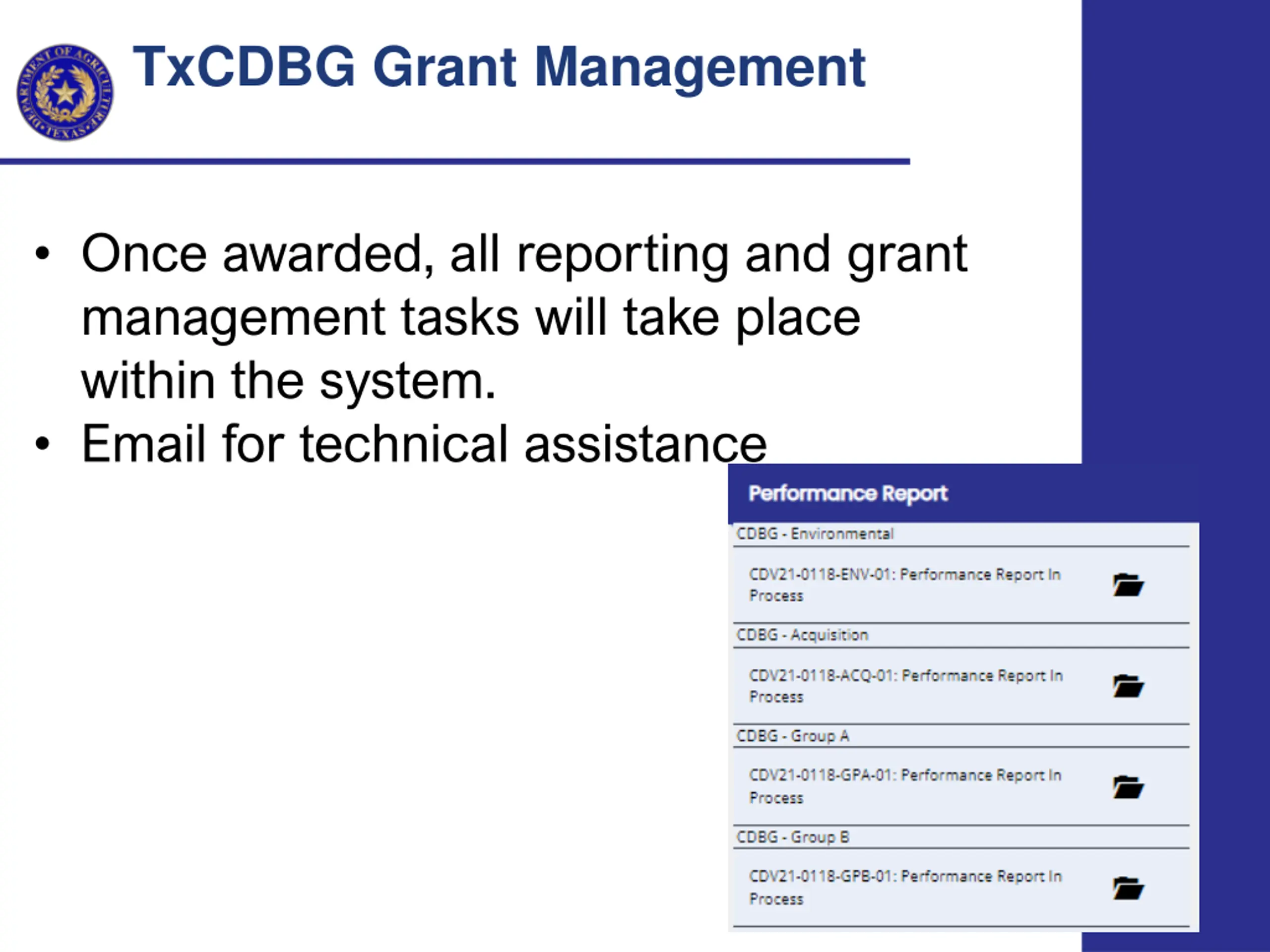This screenshot has height=952, width=1270.
Task: Select the CDBG - Environmental section heading
Action: coord(815,534)
